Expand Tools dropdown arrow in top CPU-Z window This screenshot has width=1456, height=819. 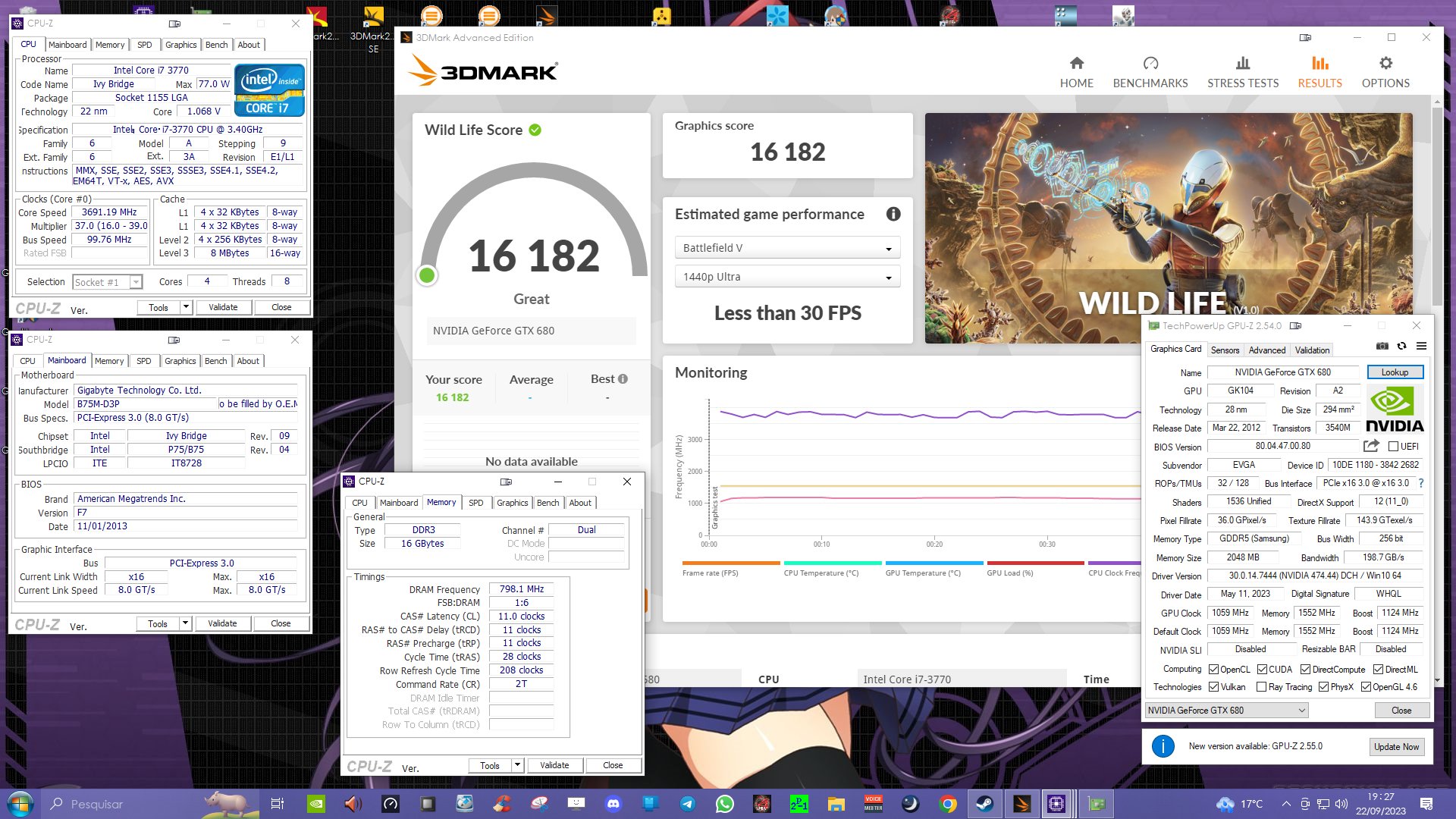(x=186, y=307)
